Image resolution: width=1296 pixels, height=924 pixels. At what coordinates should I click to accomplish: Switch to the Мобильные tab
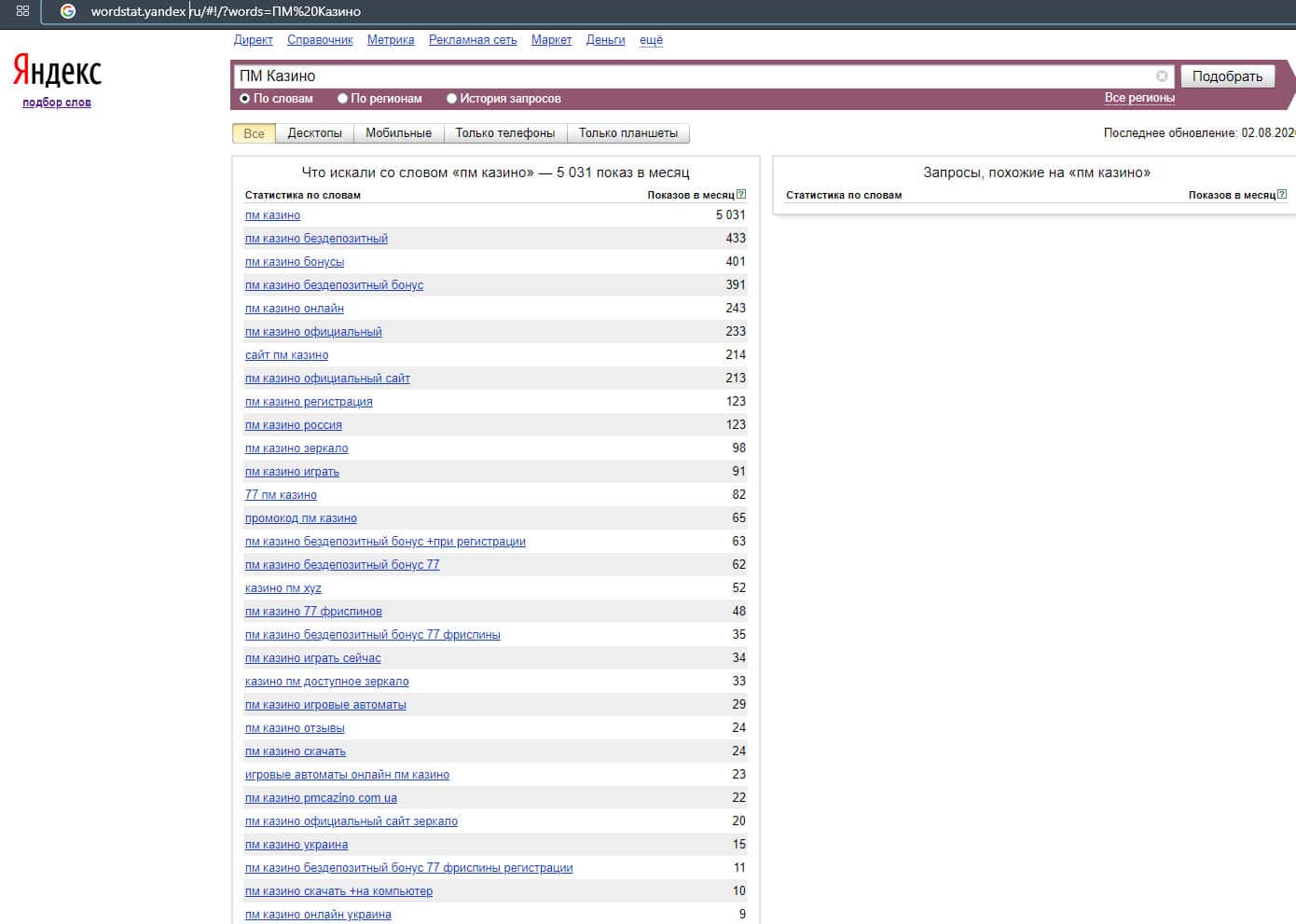click(399, 133)
